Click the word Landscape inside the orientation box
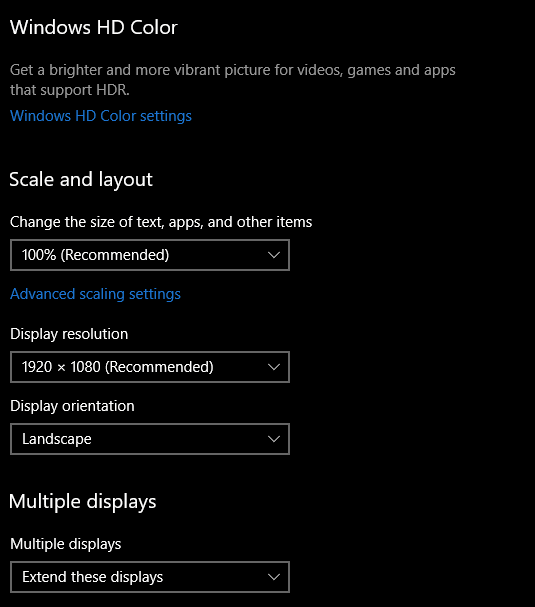This screenshot has height=607, width=535. (x=57, y=439)
